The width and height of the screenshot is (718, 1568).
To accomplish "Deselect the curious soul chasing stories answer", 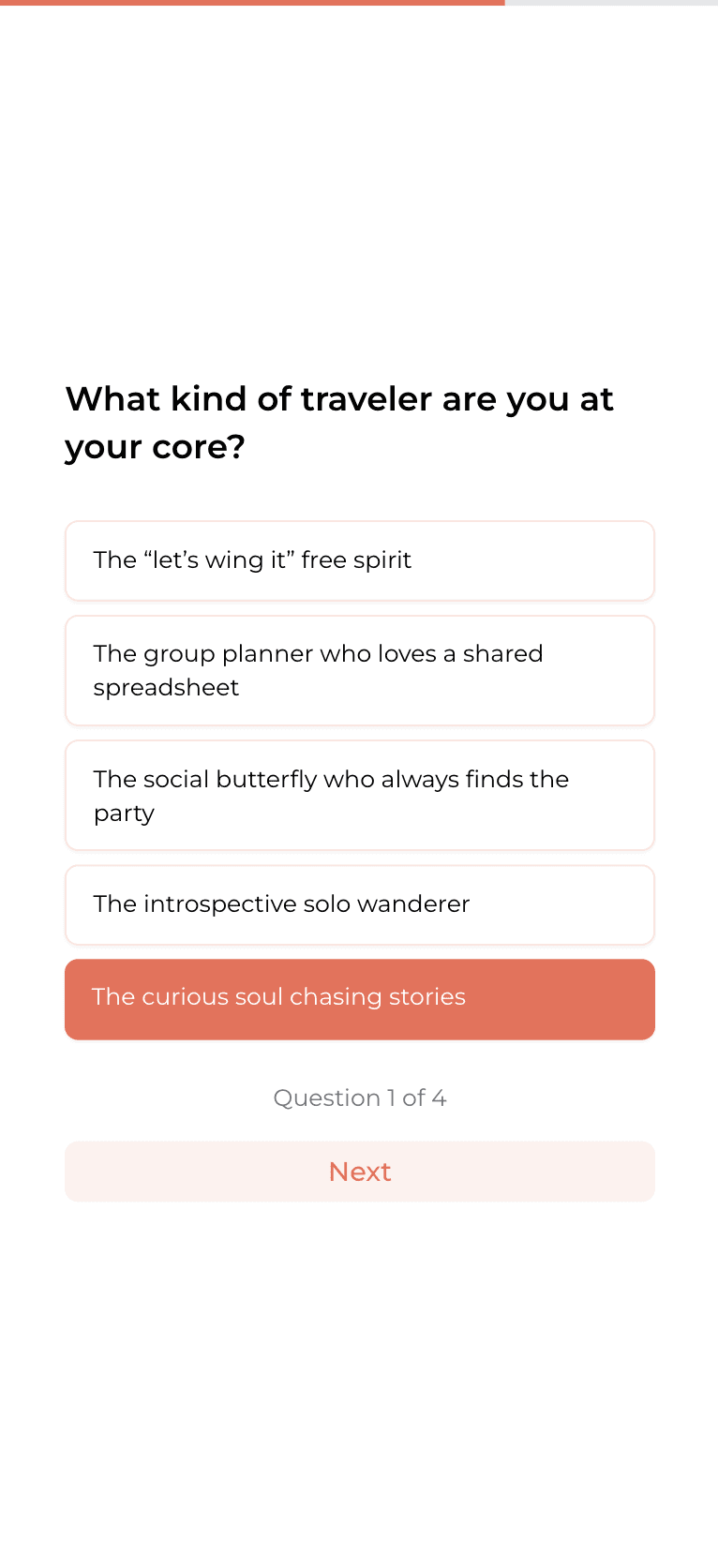I will tap(359, 998).
